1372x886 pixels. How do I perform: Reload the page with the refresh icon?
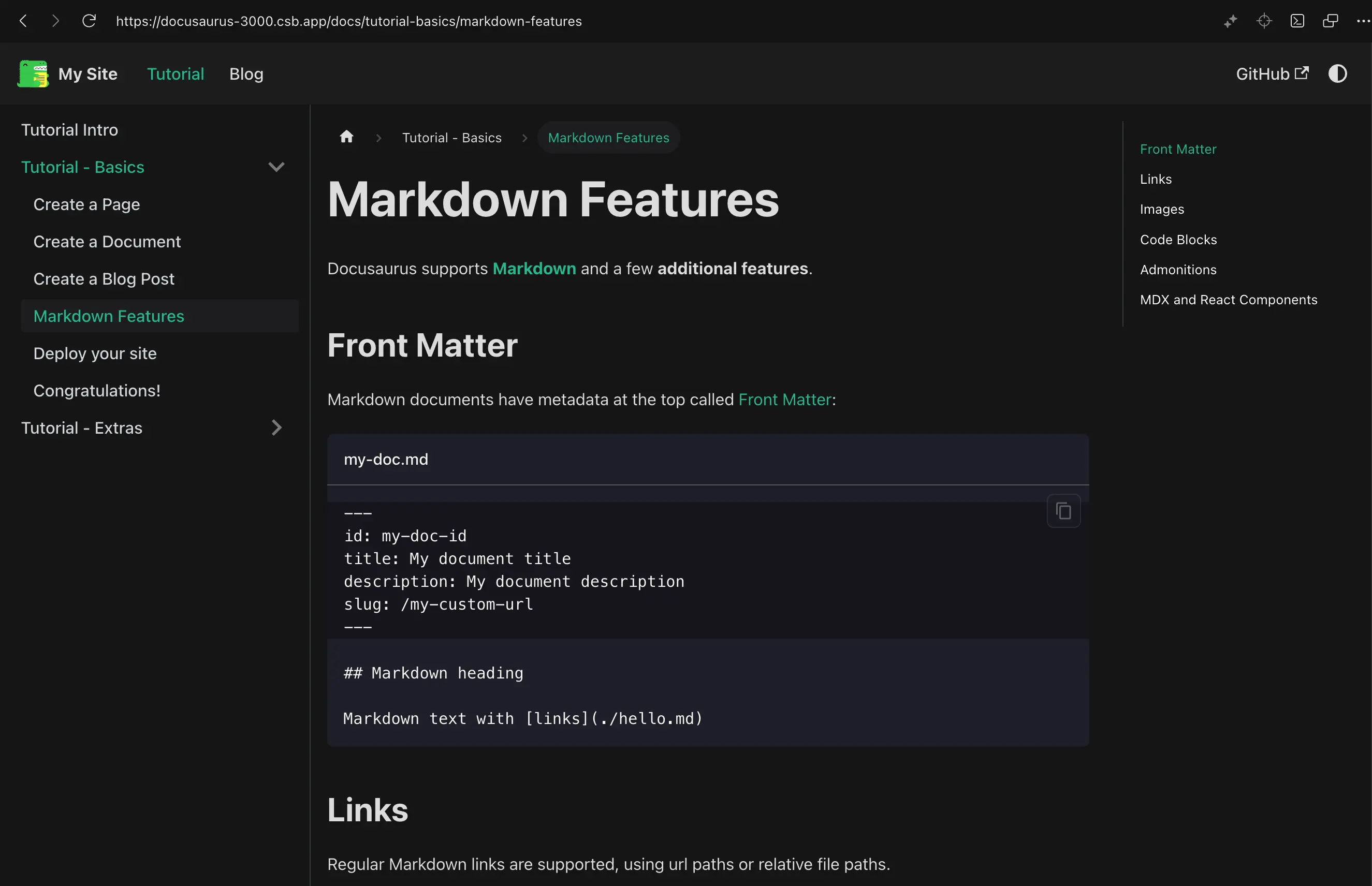pyautogui.click(x=89, y=21)
